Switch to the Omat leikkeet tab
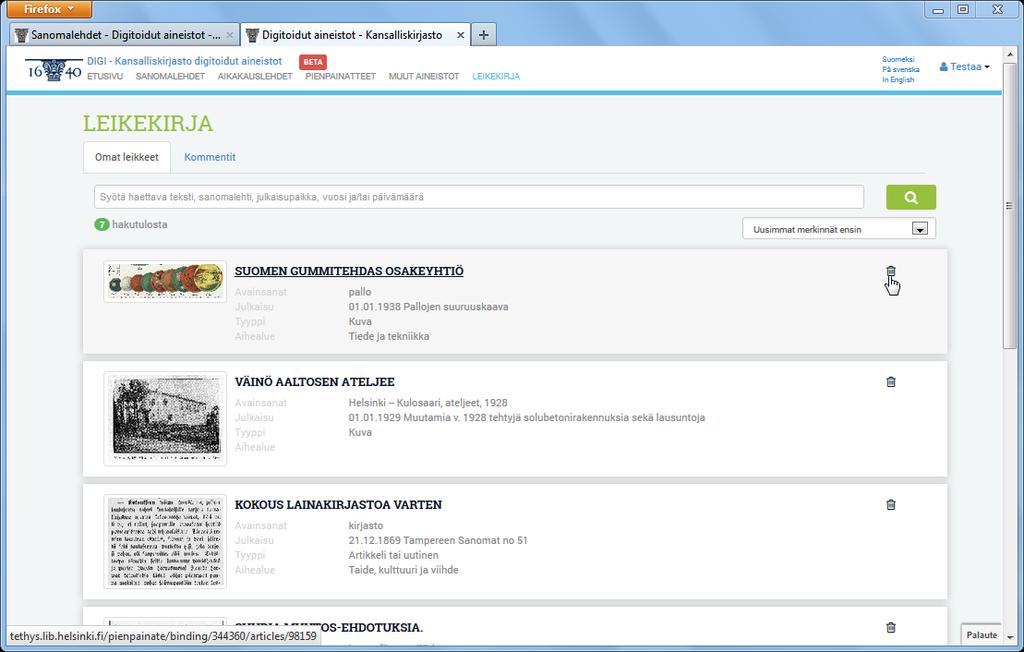 pyautogui.click(x=127, y=157)
